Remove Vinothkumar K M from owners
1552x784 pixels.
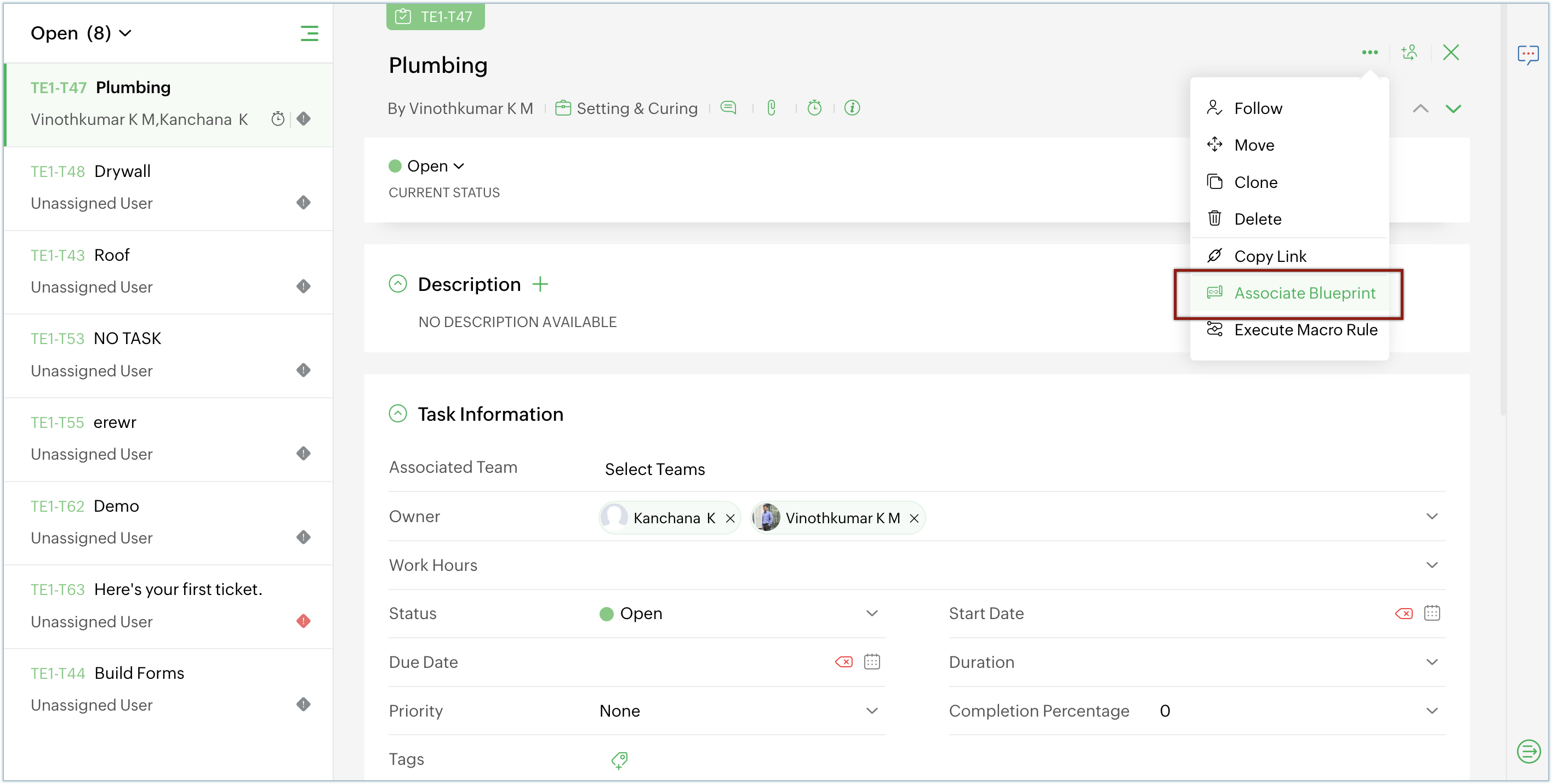pyautogui.click(x=914, y=518)
